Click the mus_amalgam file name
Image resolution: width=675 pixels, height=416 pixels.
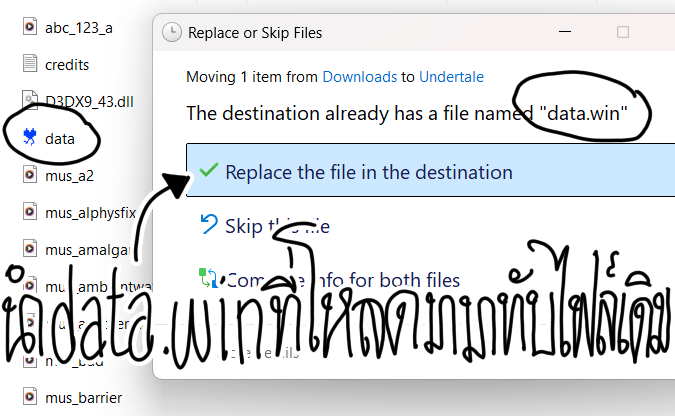click(x=88, y=250)
